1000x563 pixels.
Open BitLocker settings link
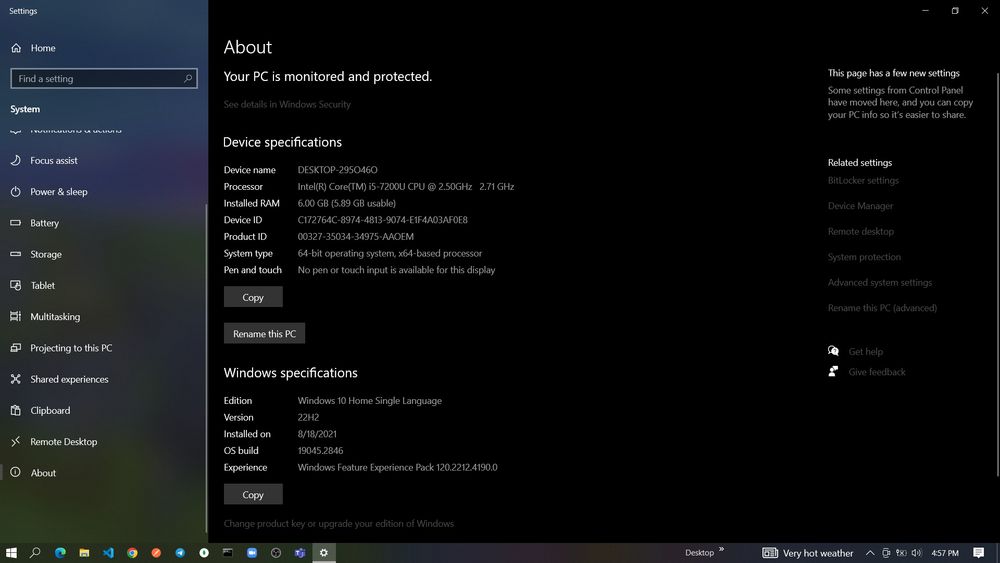pyautogui.click(x=863, y=180)
